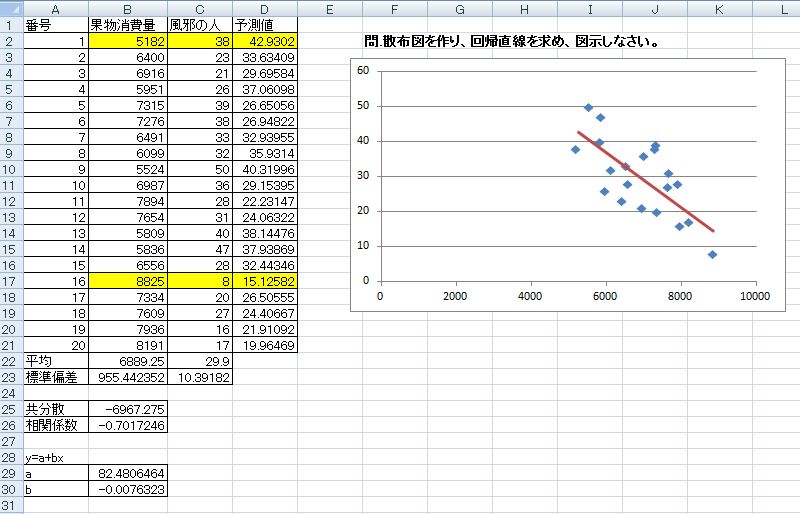Click cell containing slope -0.0076323
The width and height of the screenshot is (800, 514).
point(128,489)
